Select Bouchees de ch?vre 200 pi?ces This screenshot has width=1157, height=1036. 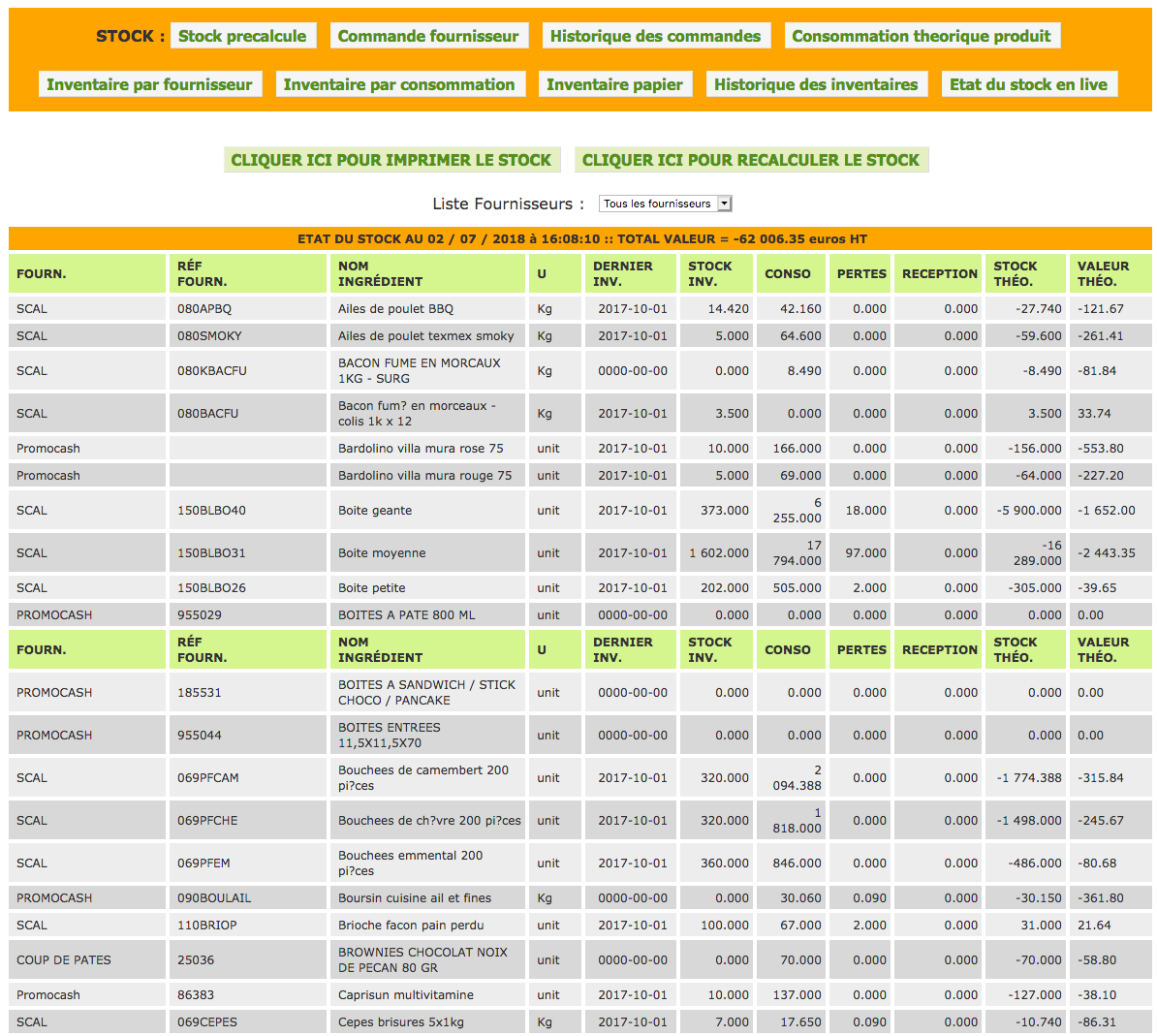point(429,821)
